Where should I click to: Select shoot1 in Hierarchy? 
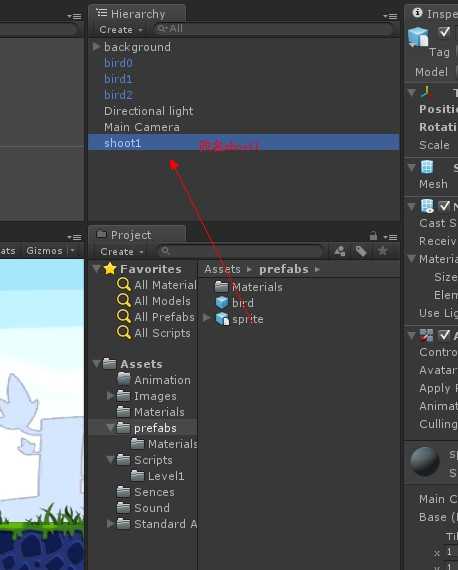pos(244,142)
